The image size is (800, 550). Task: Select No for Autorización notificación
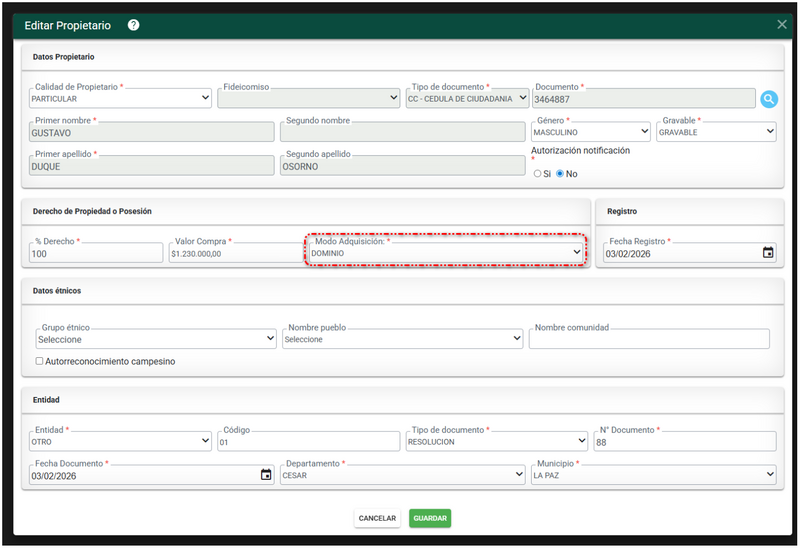[560, 174]
